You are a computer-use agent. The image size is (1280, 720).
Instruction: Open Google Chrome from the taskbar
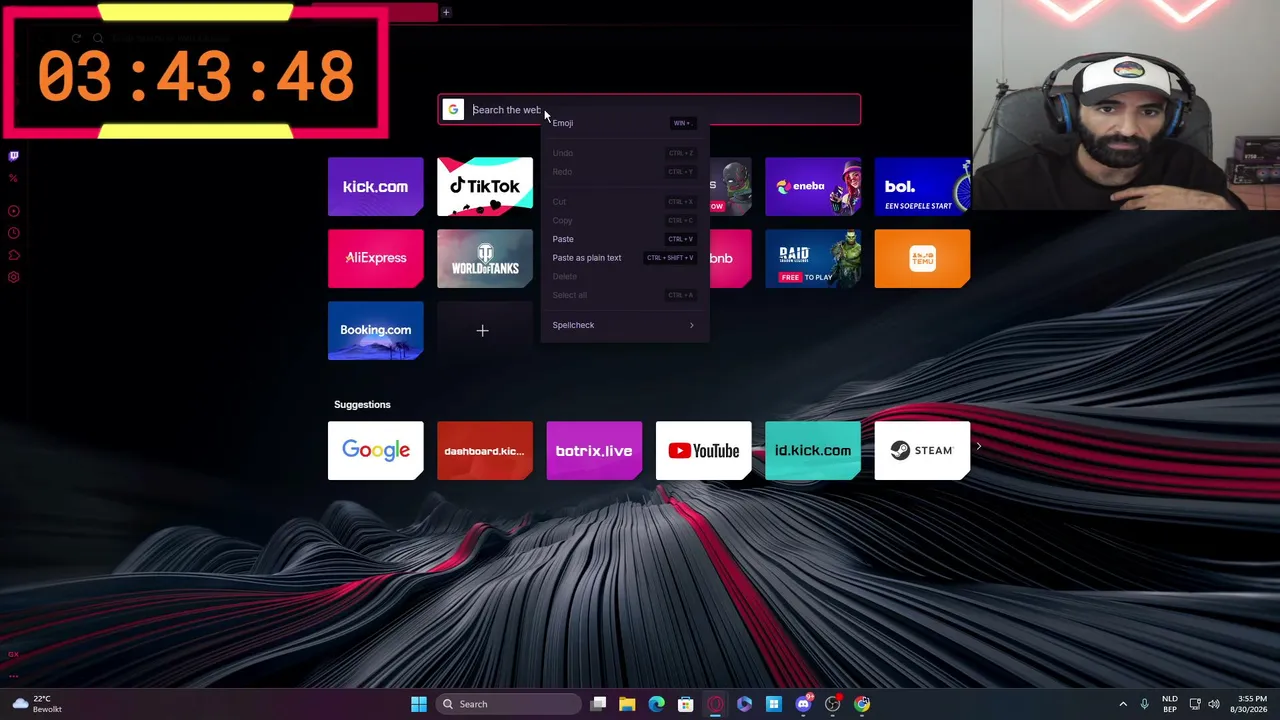pyautogui.click(x=862, y=704)
